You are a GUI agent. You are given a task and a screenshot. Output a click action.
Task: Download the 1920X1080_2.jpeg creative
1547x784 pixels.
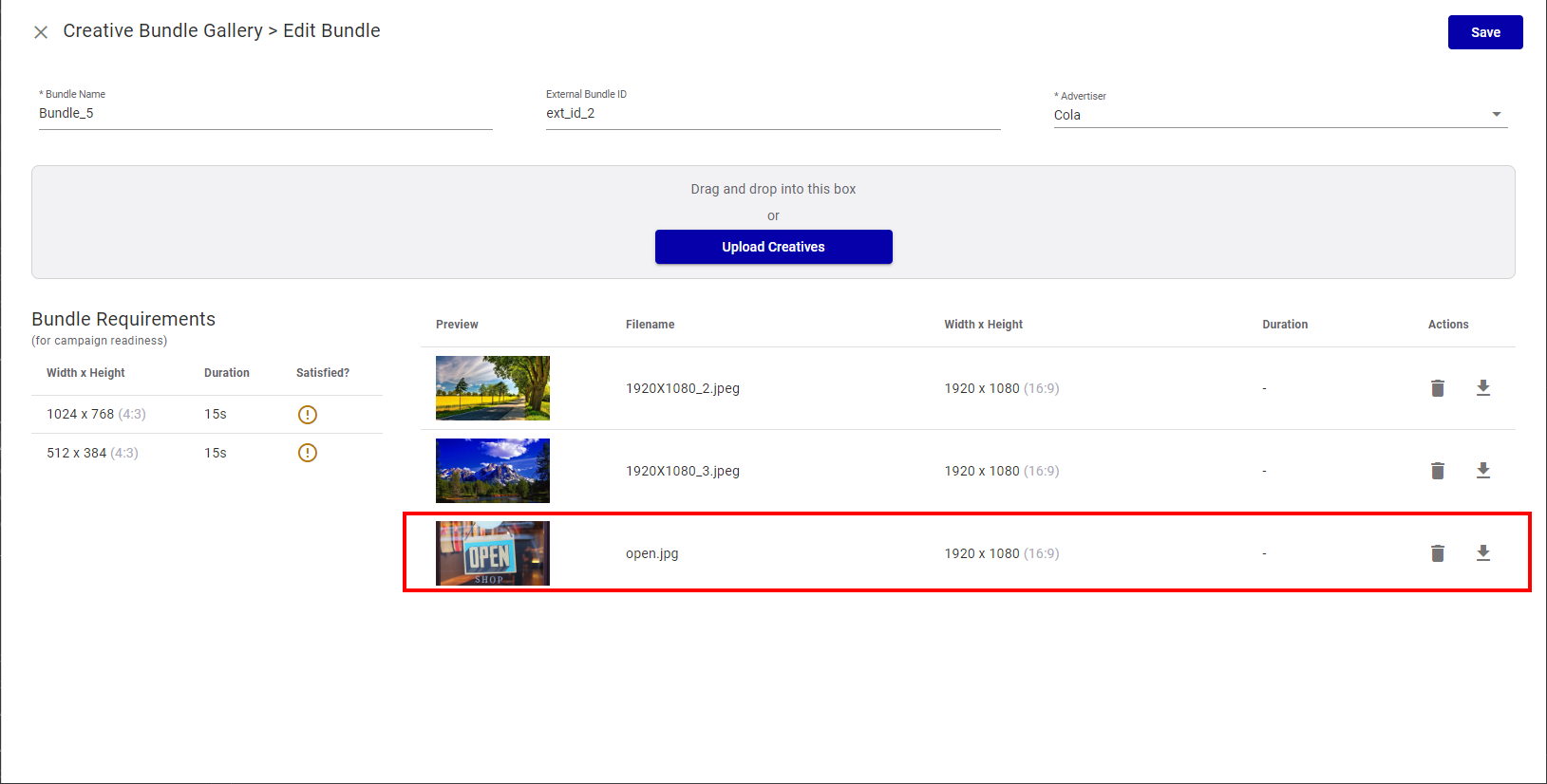point(1483,388)
